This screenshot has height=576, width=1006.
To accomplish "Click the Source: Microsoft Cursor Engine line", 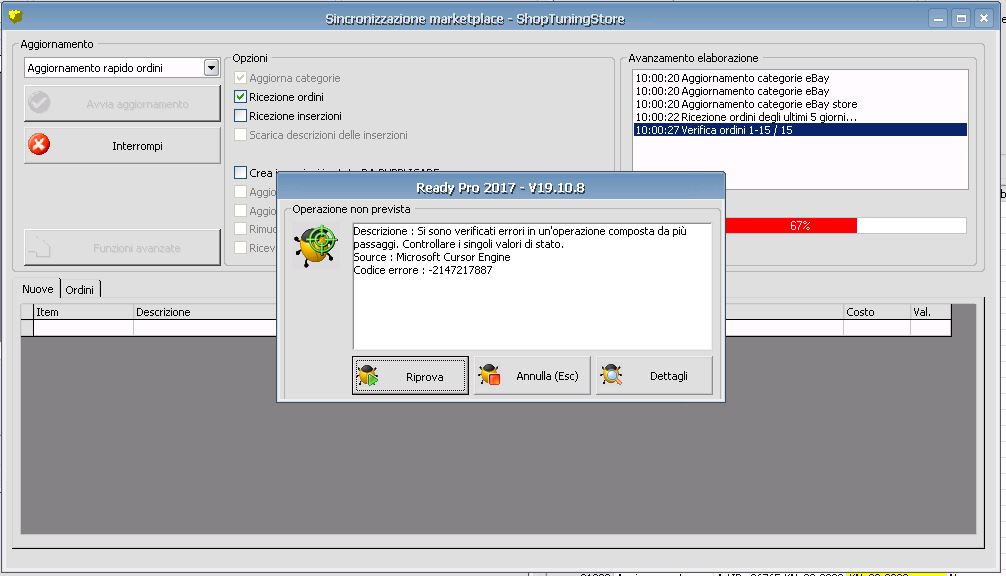I will [432, 257].
